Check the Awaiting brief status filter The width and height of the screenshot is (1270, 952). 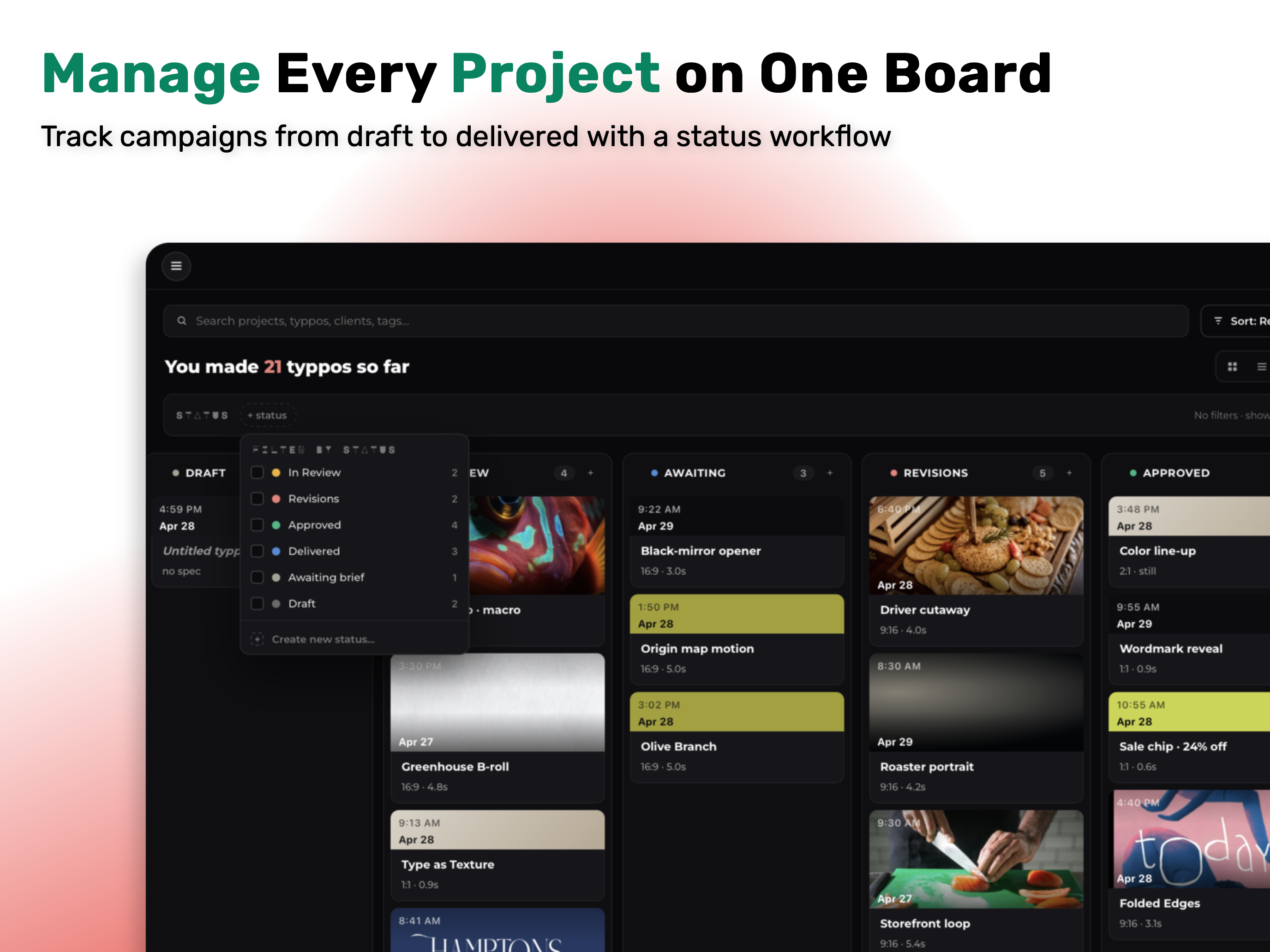tap(257, 577)
